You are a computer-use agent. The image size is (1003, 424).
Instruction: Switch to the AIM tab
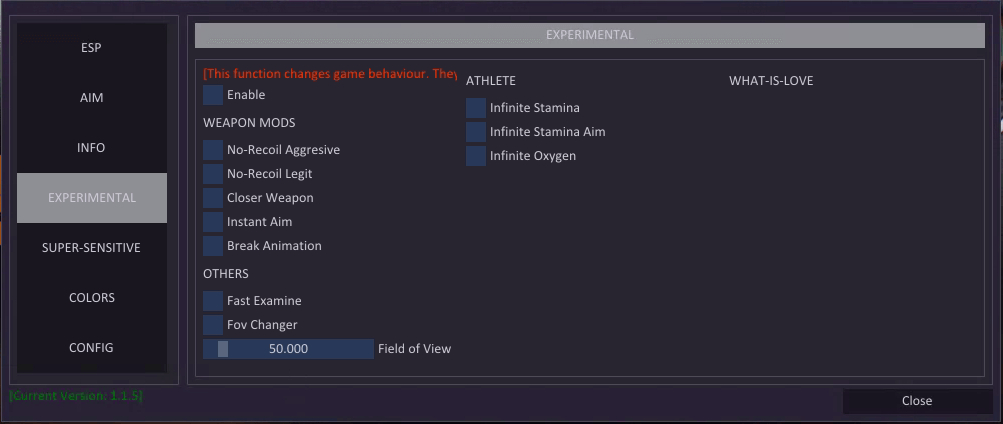tap(91, 98)
